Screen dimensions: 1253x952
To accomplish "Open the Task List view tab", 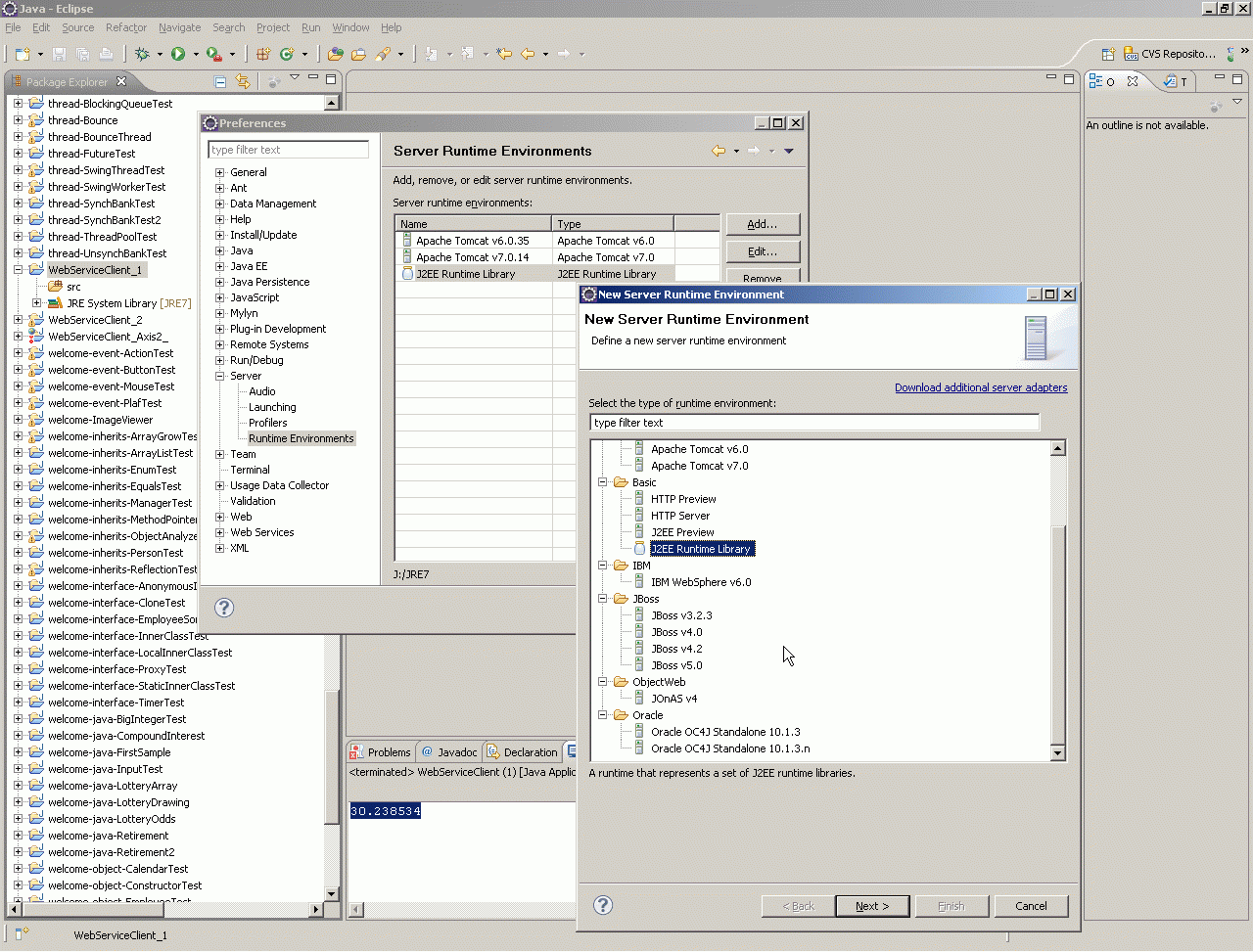I will pyautogui.click(x=1176, y=81).
